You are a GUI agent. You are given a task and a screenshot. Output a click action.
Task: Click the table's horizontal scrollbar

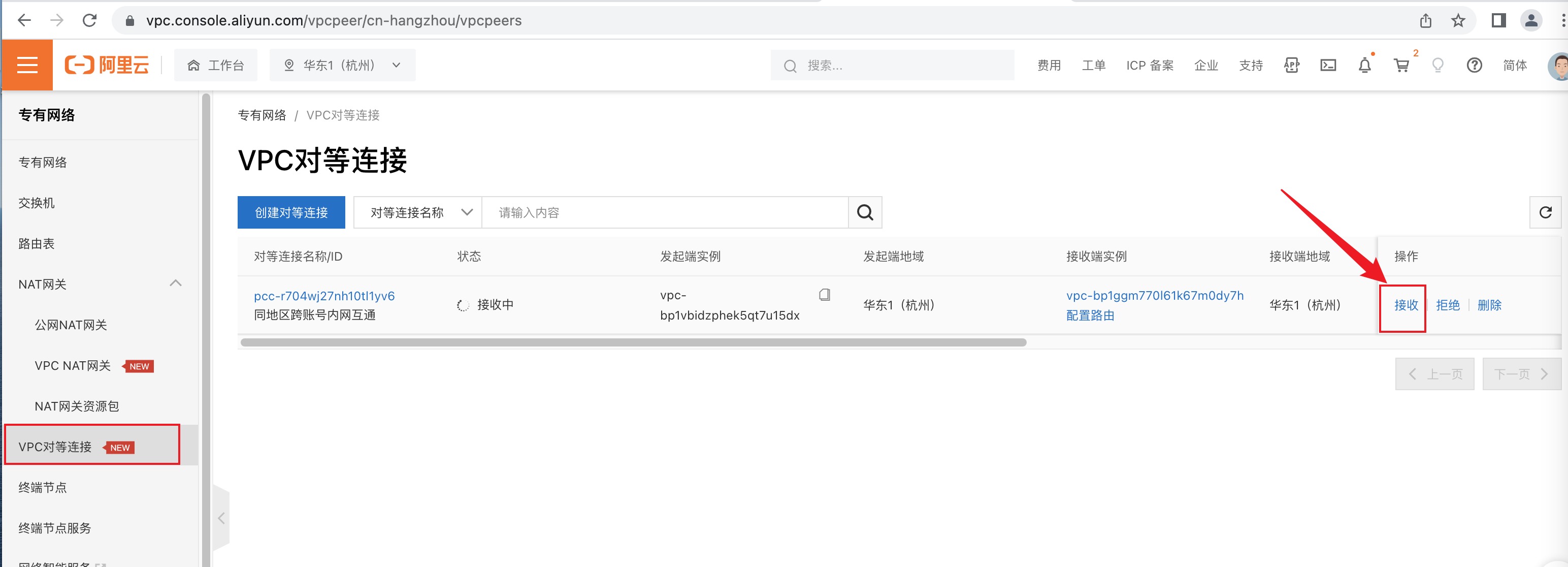pyautogui.click(x=633, y=342)
